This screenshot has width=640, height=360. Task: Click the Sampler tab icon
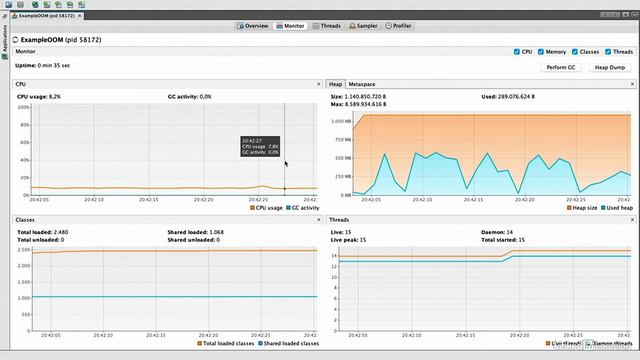(x=352, y=26)
